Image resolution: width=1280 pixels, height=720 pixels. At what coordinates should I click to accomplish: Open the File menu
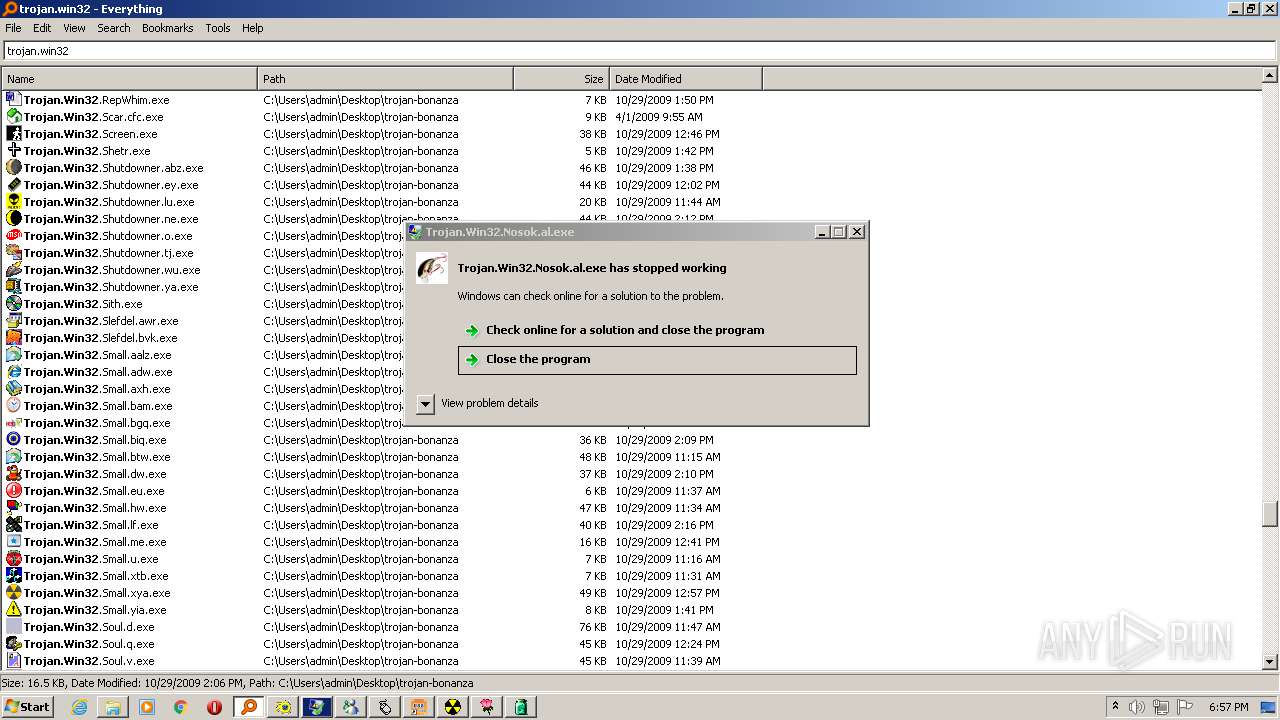13,28
